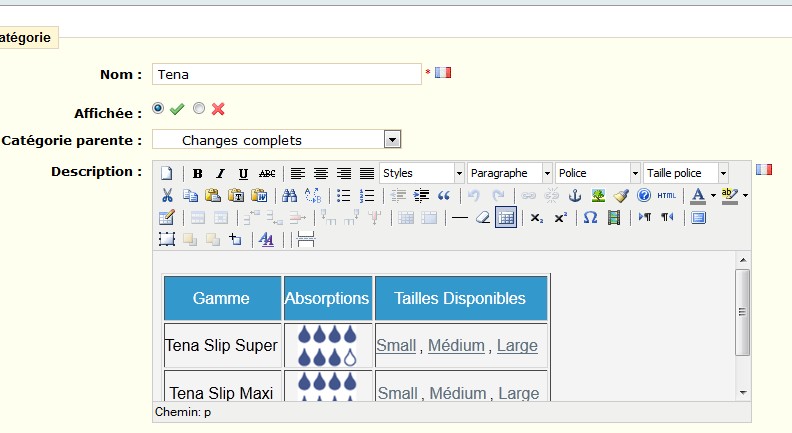Screen dimensions: 792x433
Task: Apply the current highlight background color
Action: 729,196
